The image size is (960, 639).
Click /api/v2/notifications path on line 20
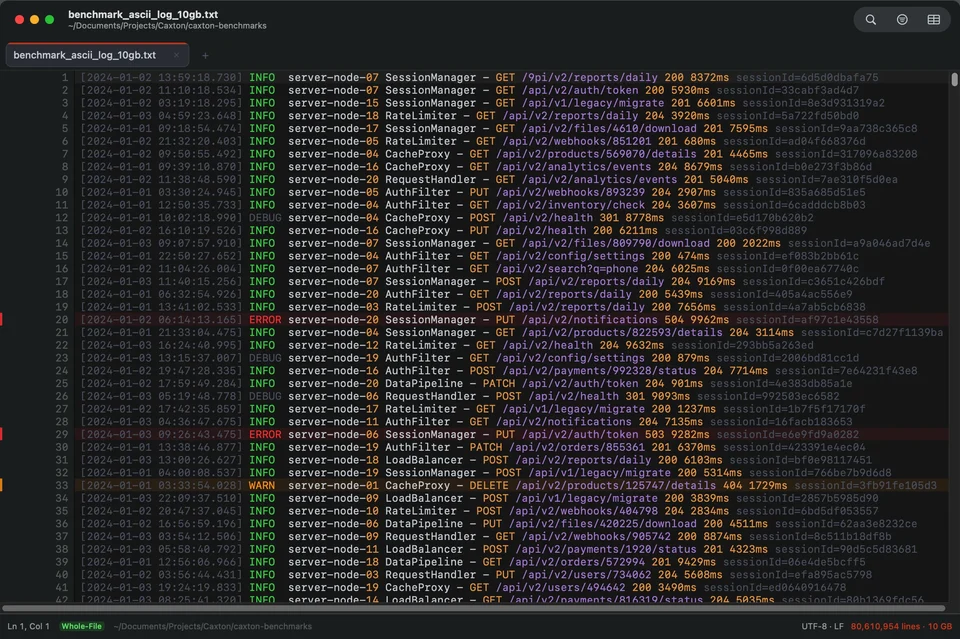tap(590, 320)
